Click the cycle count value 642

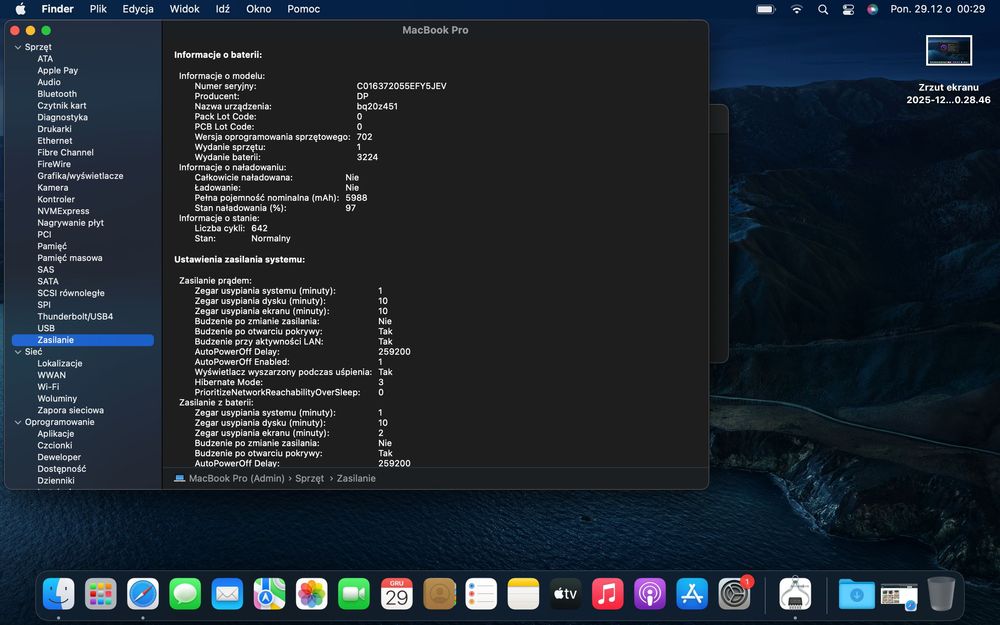(260, 228)
